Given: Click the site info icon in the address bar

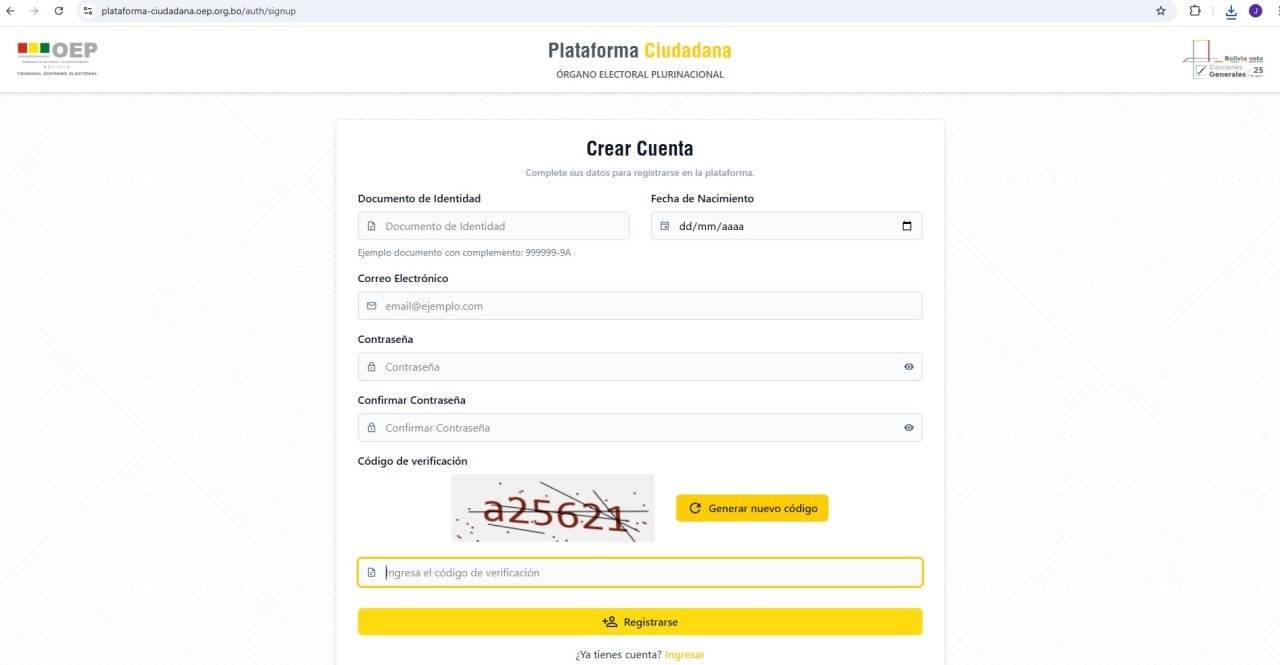Looking at the screenshot, I should (88, 11).
